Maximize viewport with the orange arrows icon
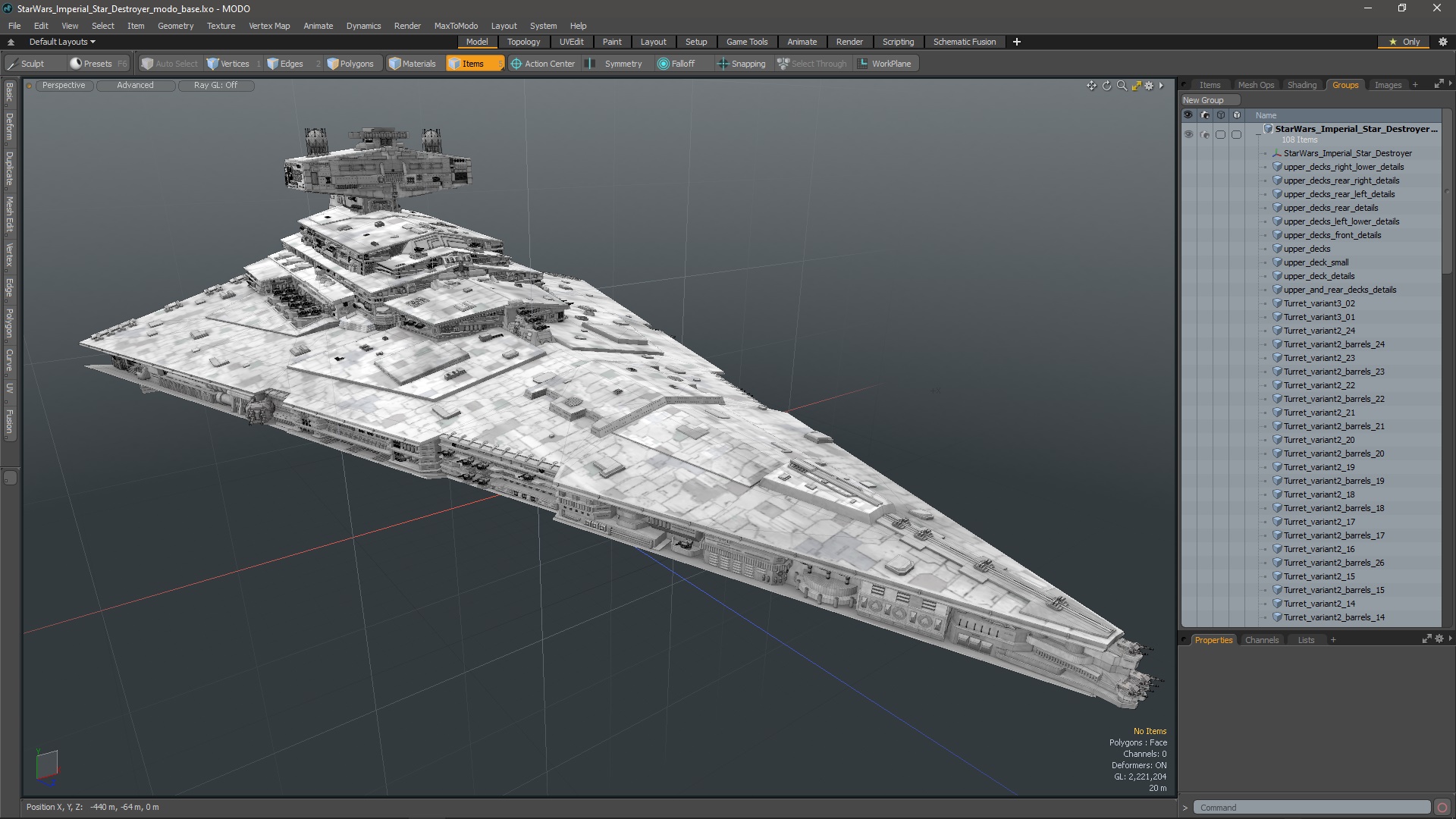 (x=1136, y=86)
